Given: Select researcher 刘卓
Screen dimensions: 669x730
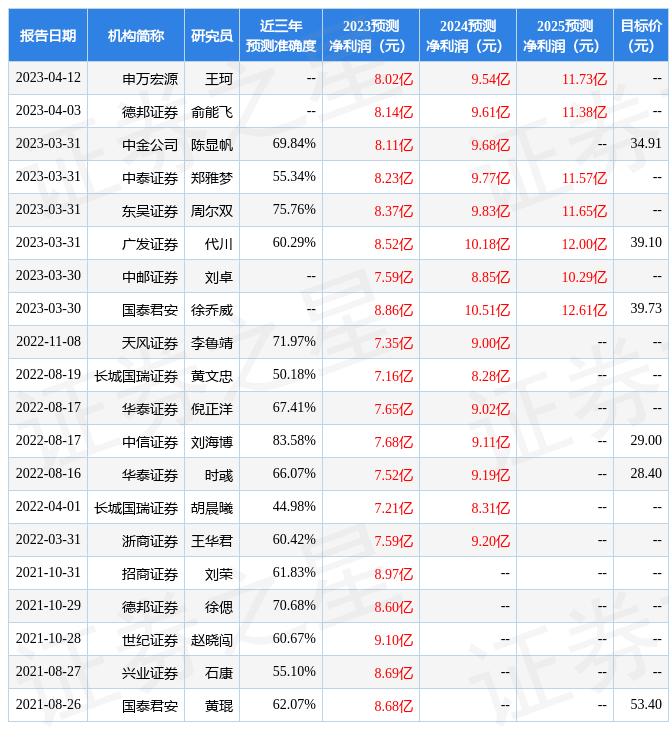Looking at the screenshot, I should (219, 277).
